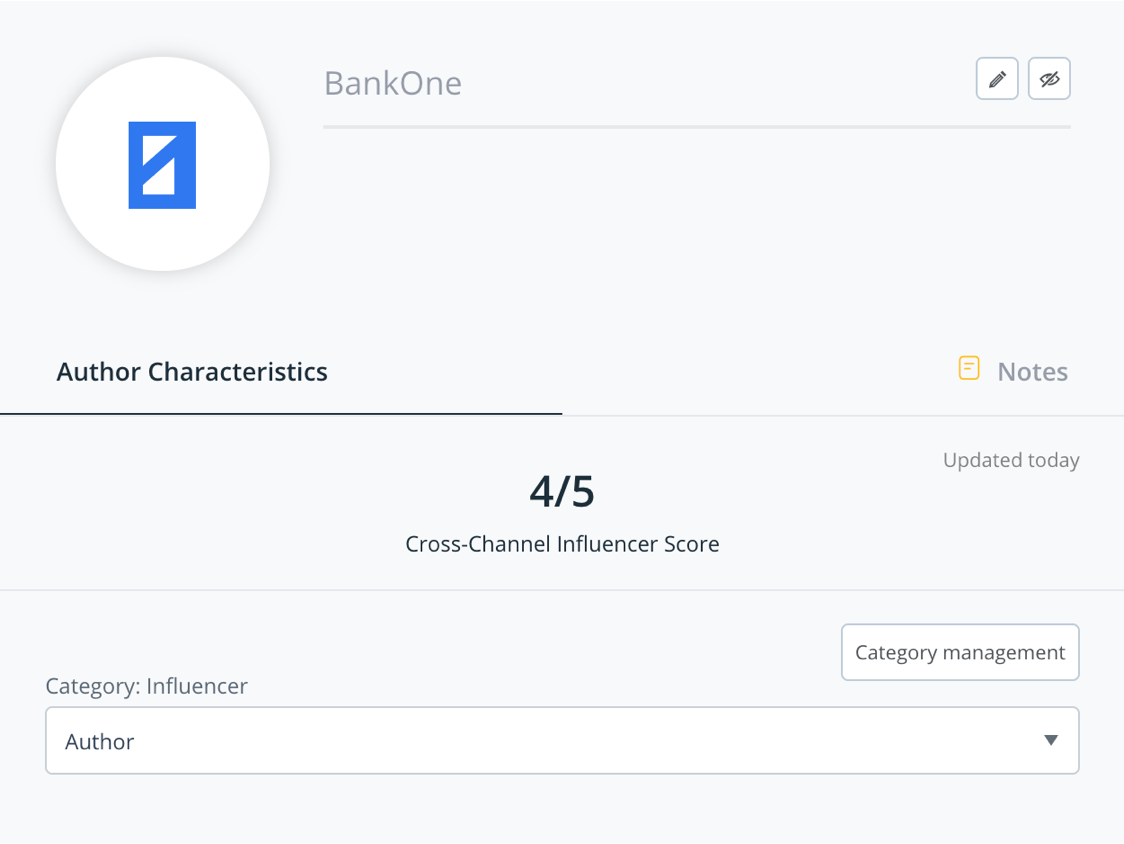Select the Author Characteristics tab
1124x844 pixels.
(x=192, y=371)
